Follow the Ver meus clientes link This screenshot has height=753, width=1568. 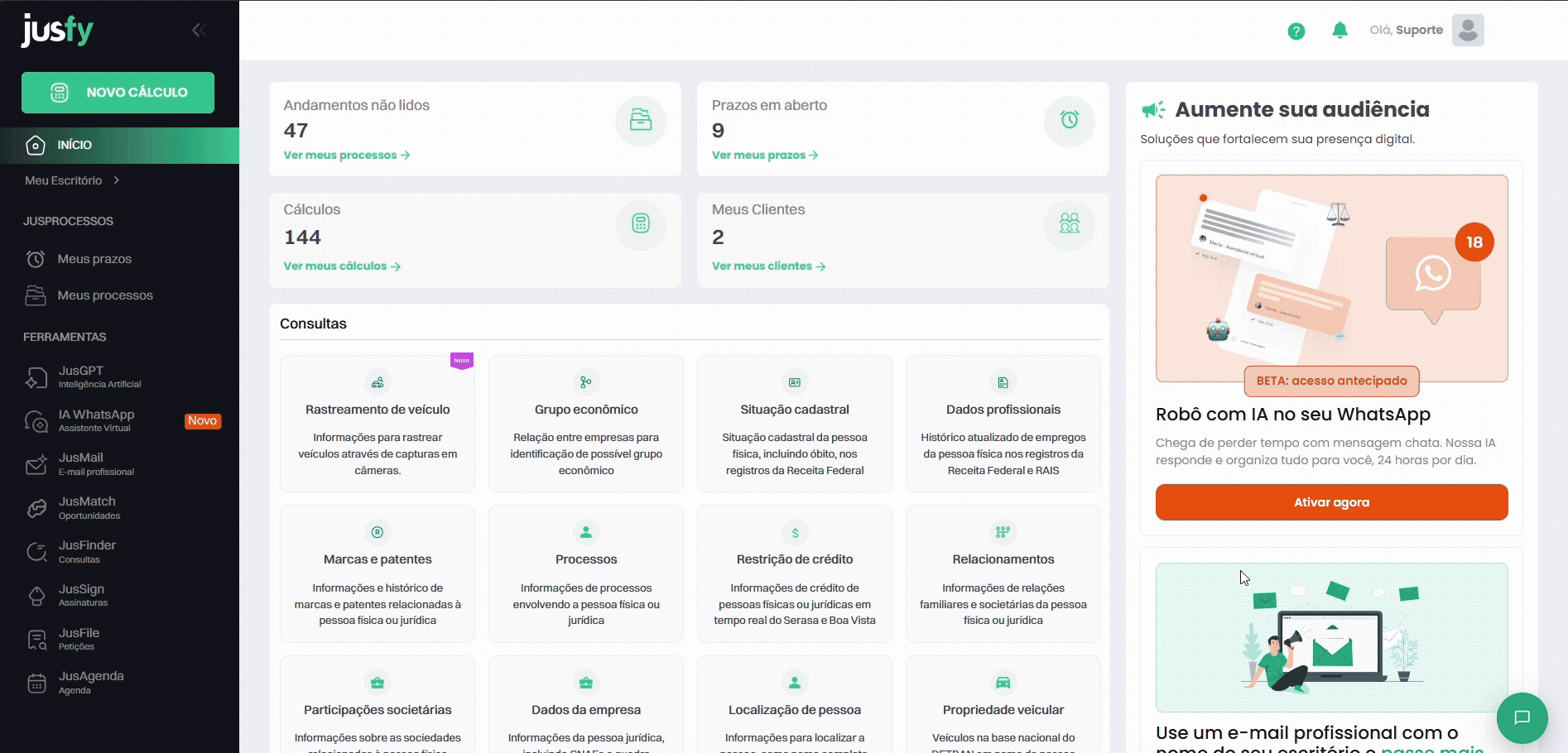click(767, 266)
